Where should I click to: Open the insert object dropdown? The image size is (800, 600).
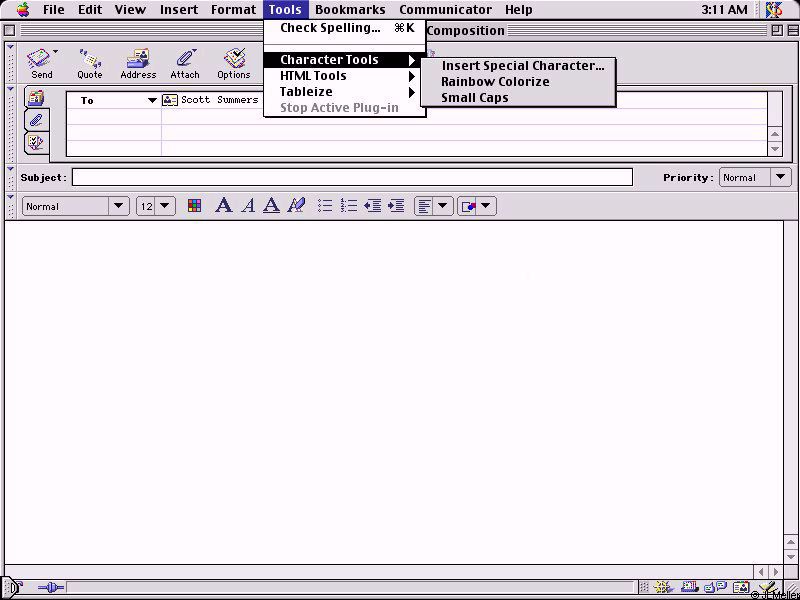tap(477, 206)
